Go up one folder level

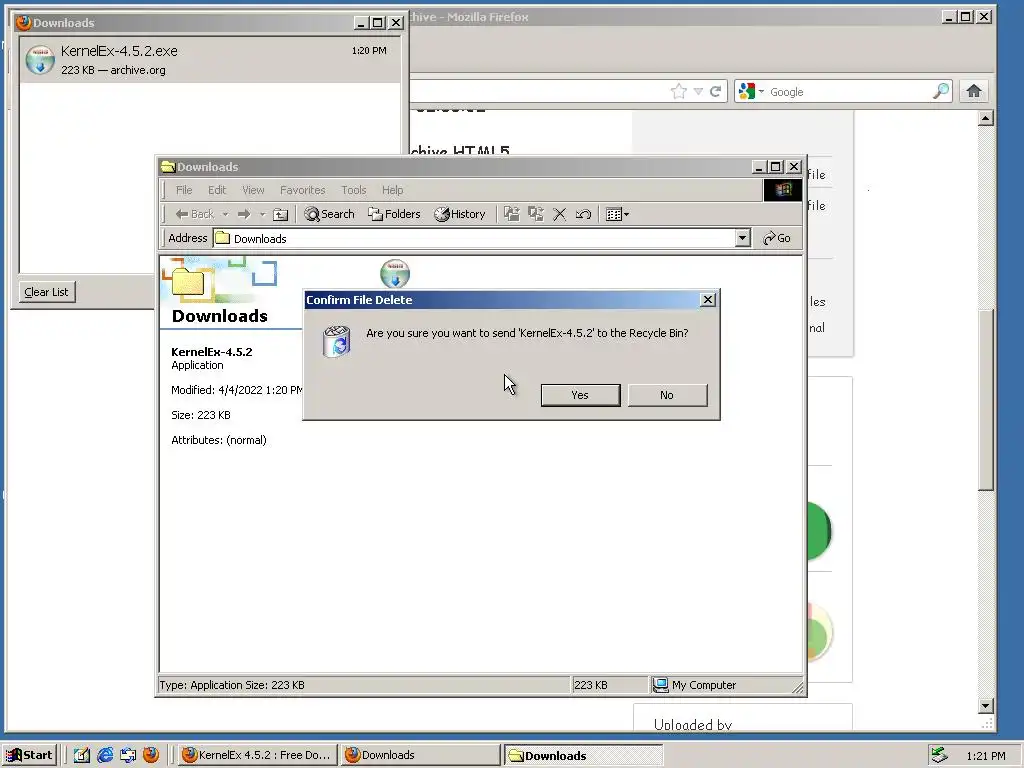280,214
